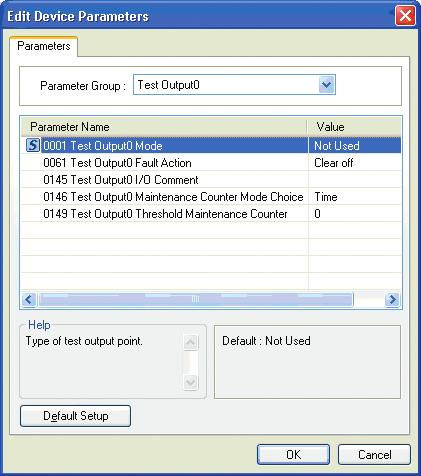Viewport: 421px width, 476px height.
Task: Click the Help box scroll up arrow
Action: [191, 342]
